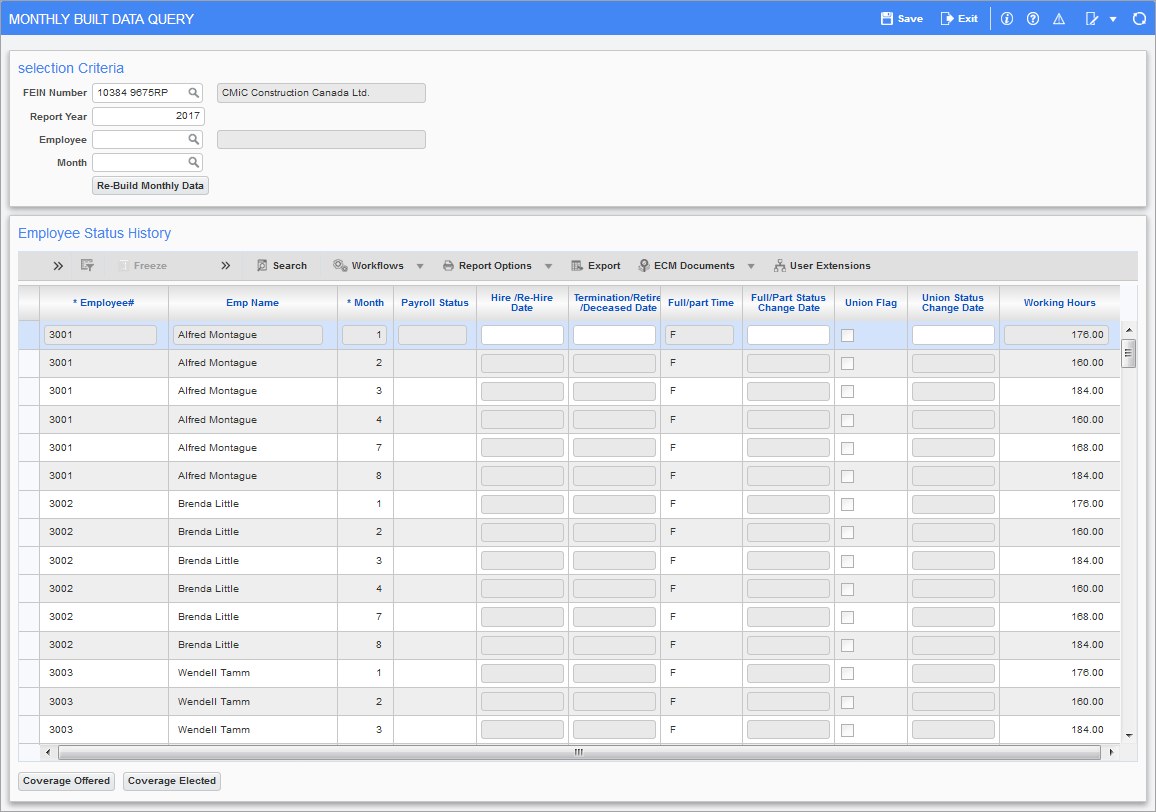This screenshot has height=812, width=1156.
Task: Click the filter/query icon in table toolbar
Action: pos(87,266)
